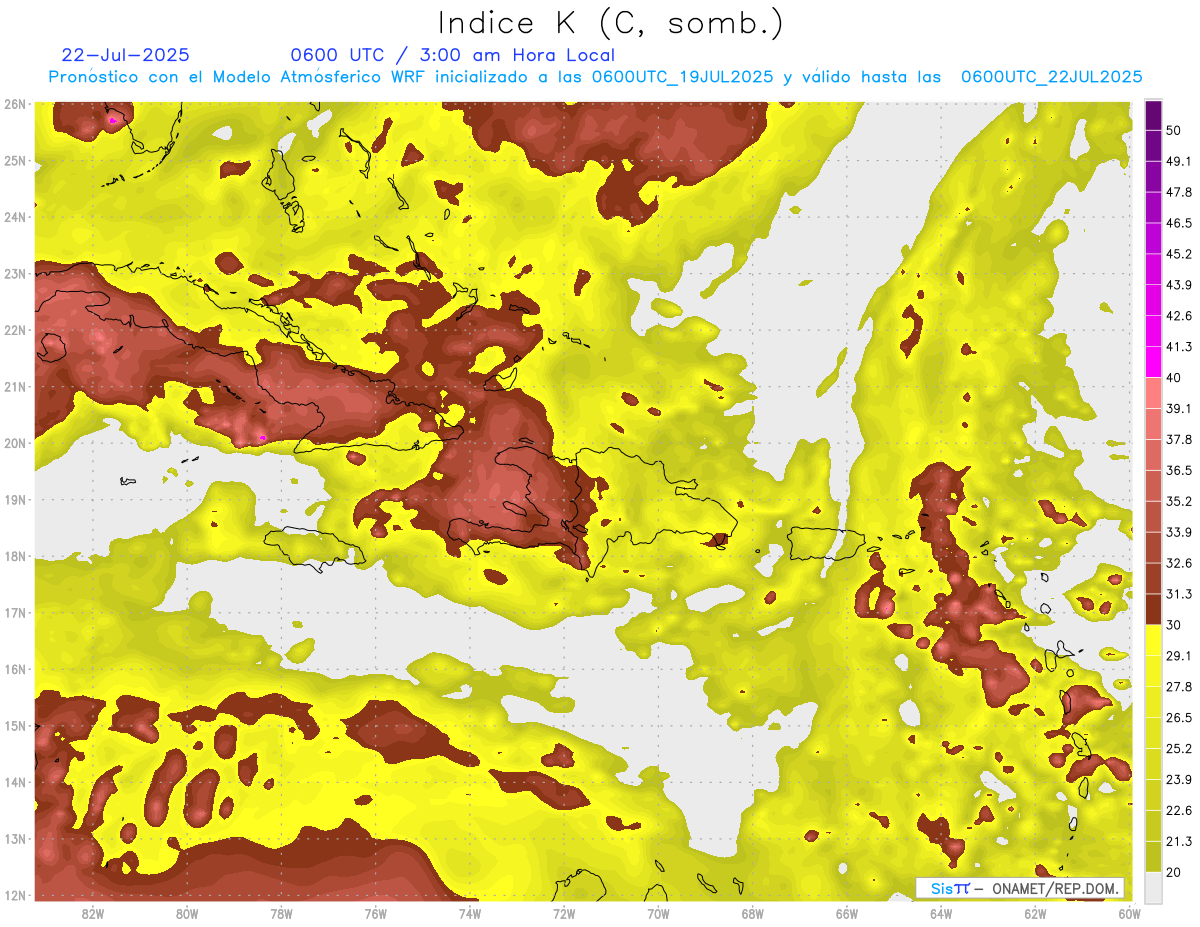Select the colorbar value '43.9'

(1179, 285)
